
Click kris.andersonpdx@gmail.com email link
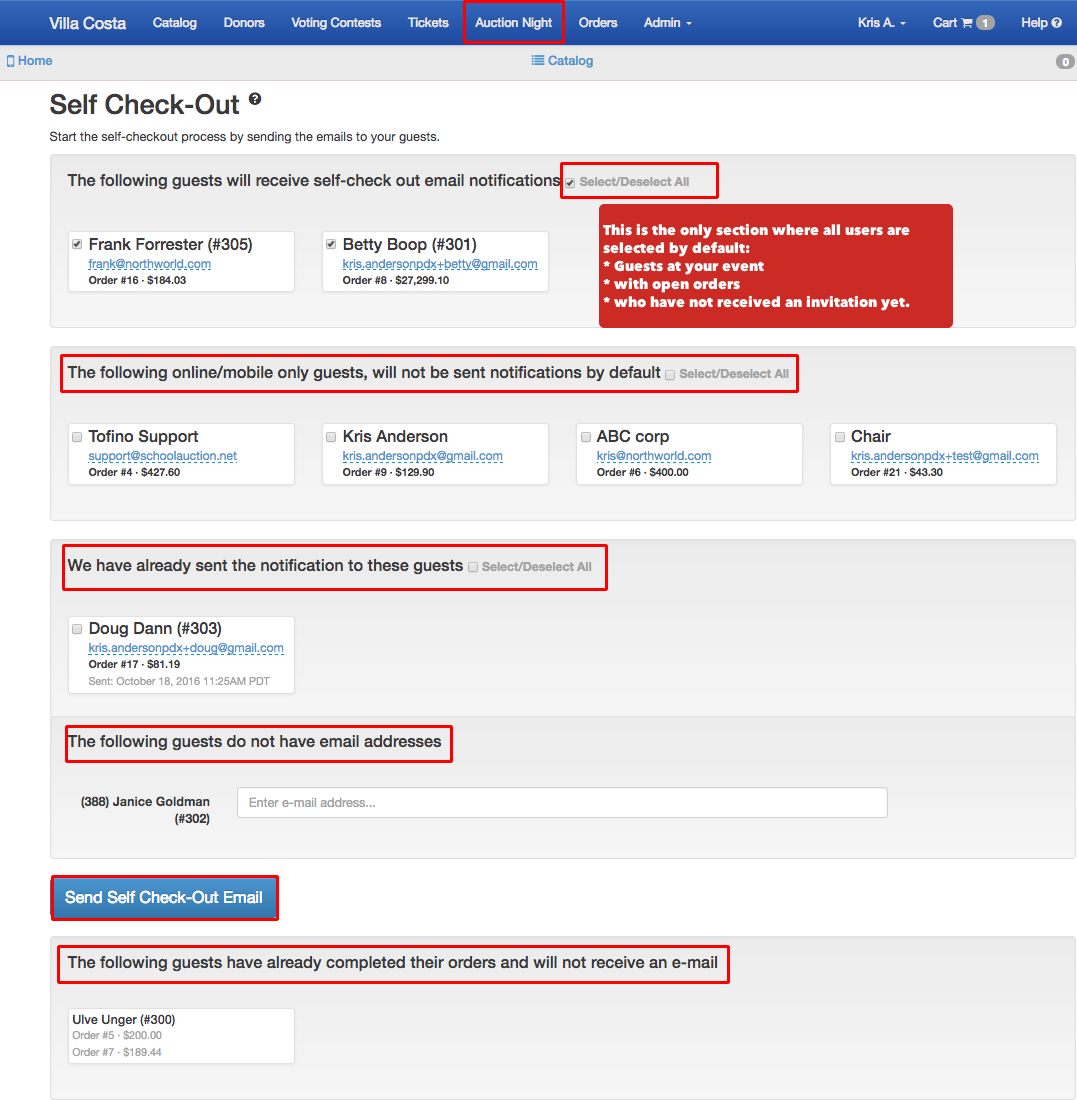tap(422, 456)
